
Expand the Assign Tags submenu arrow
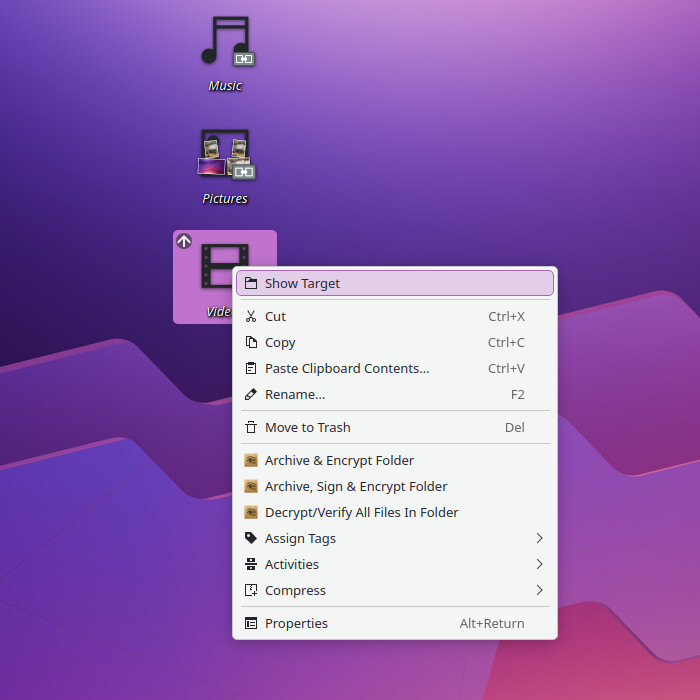[x=539, y=538]
